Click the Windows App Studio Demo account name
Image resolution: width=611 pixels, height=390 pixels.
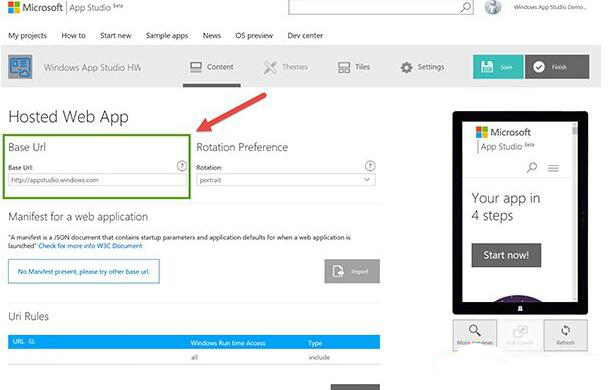point(550,7)
